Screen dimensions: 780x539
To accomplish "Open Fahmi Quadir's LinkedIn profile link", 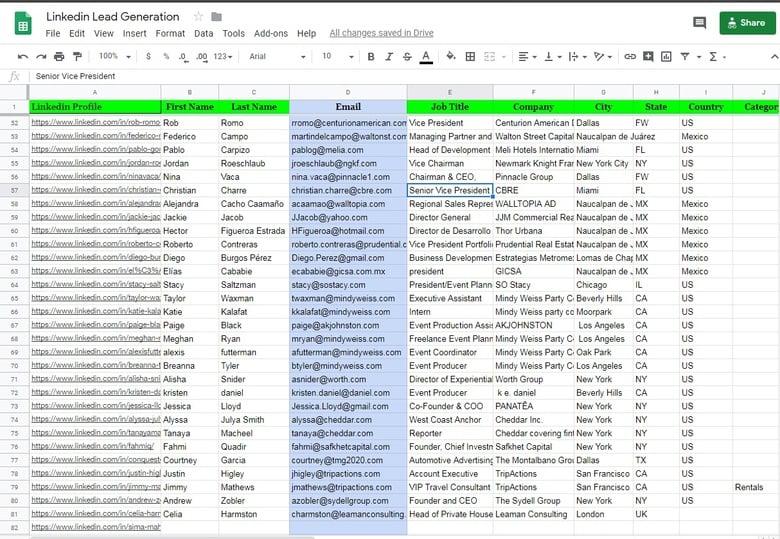I will click(93, 446).
